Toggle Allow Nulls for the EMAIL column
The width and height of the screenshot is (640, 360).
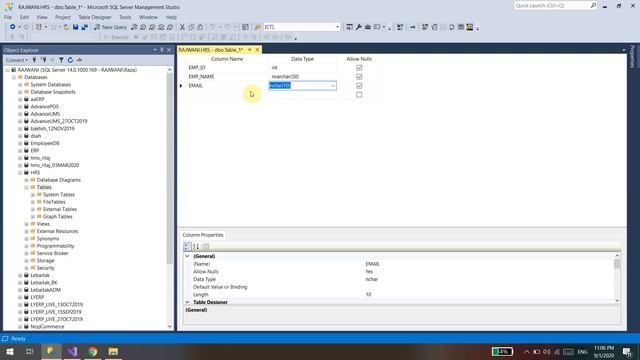tap(359, 86)
